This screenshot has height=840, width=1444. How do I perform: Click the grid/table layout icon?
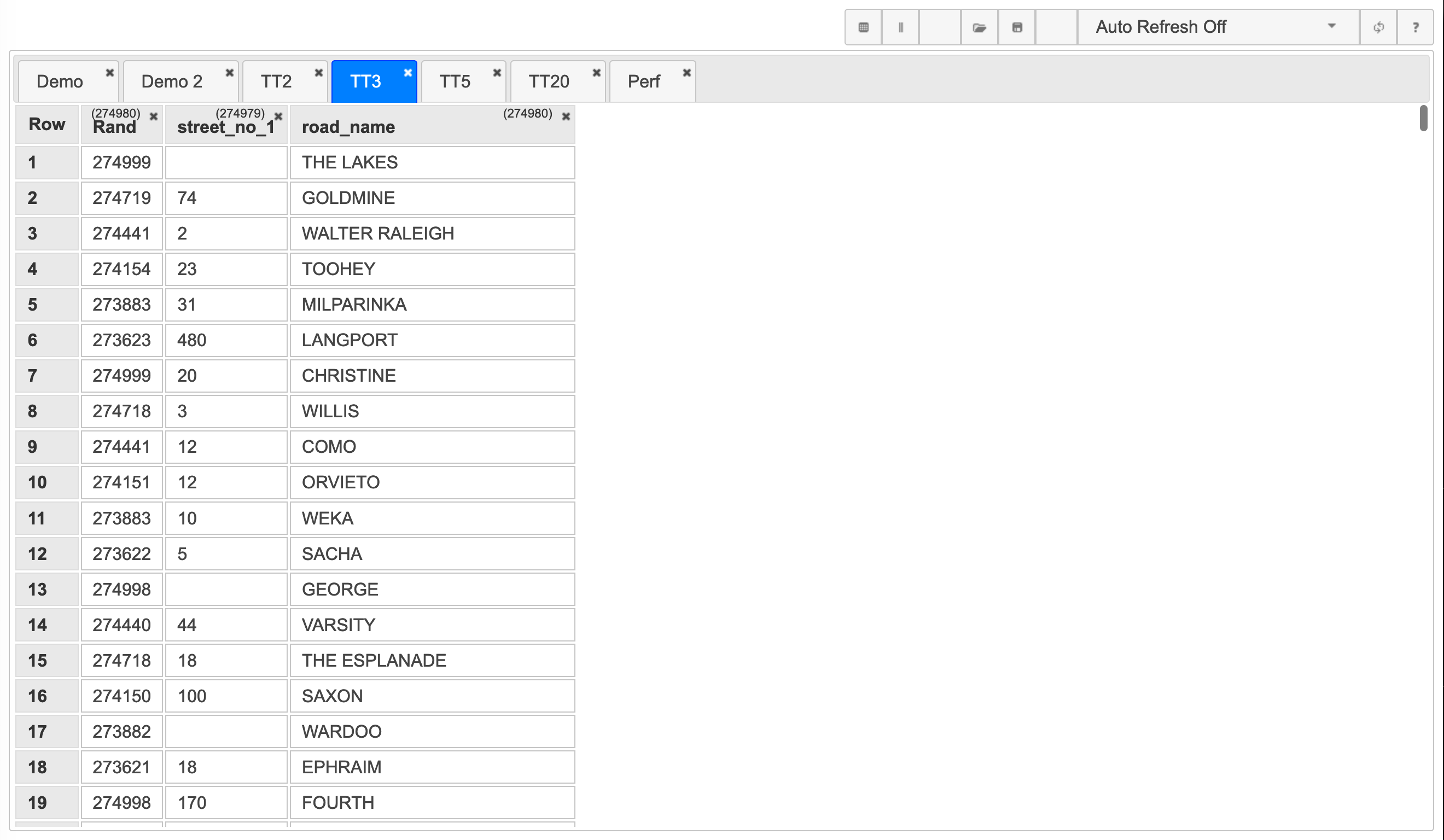pos(862,27)
